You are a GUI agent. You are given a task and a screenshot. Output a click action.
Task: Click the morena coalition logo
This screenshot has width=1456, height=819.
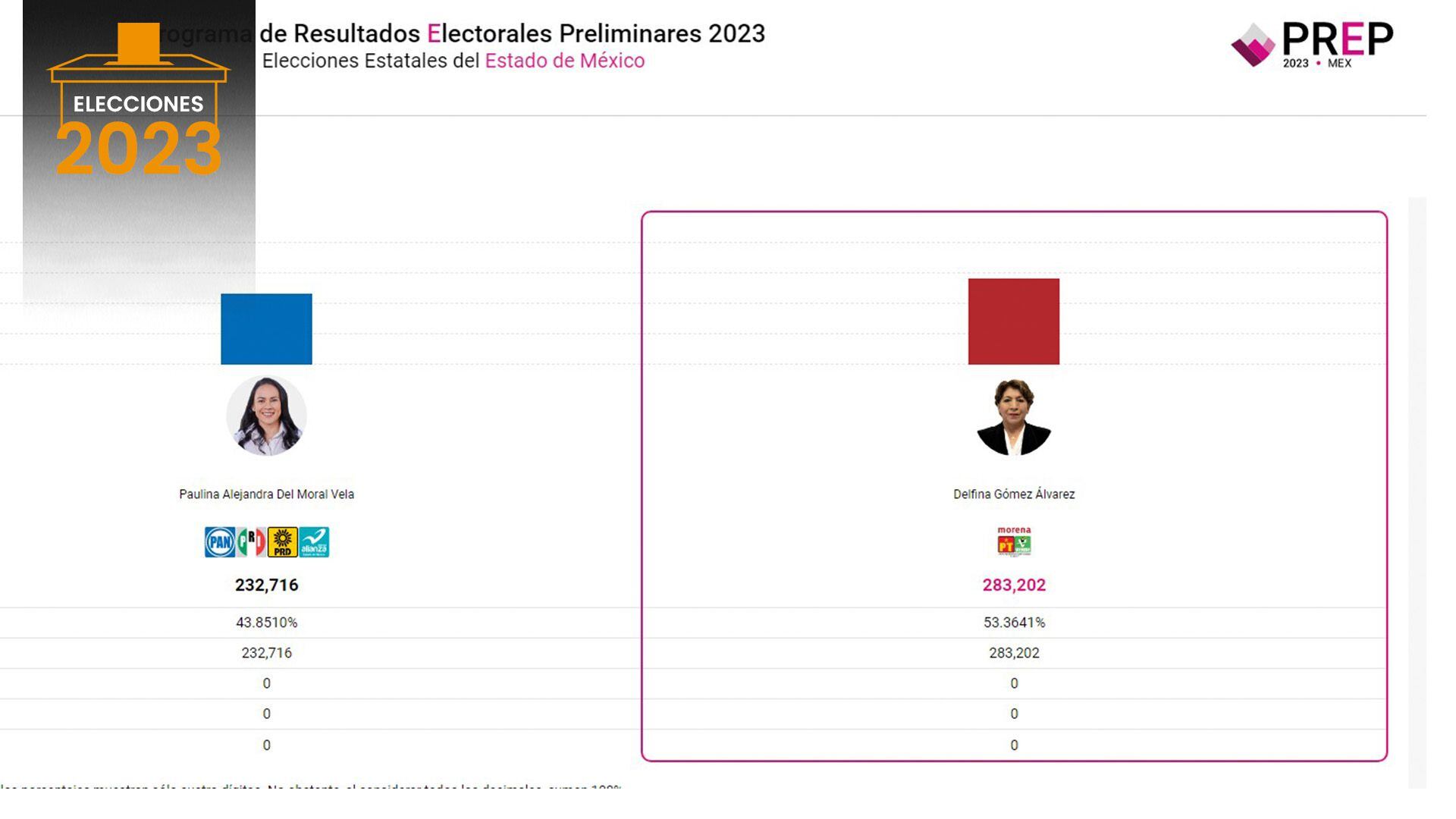point(1014,541)
